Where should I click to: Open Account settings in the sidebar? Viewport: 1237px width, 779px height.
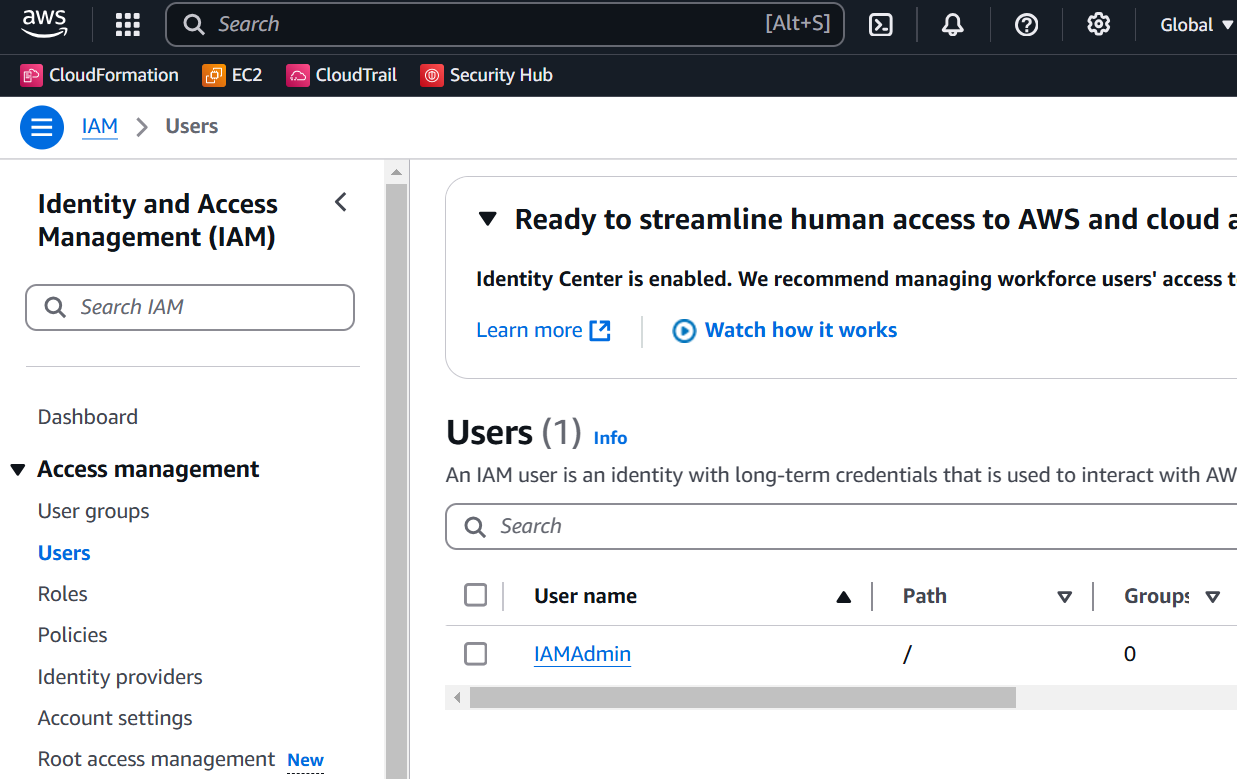tap(115, 718)
